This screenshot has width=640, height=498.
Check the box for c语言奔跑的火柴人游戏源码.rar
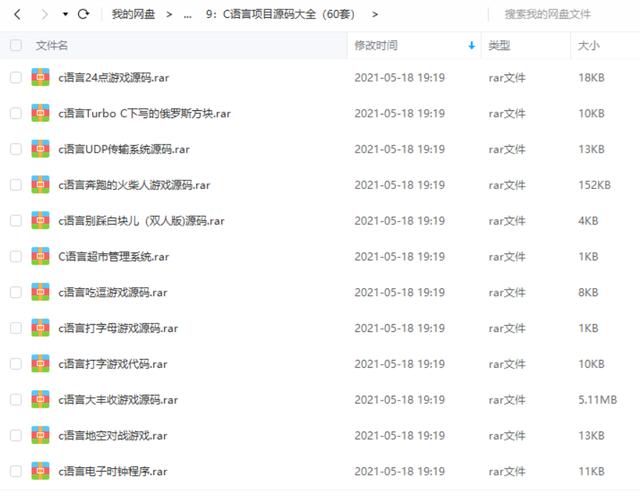point(16,185)
